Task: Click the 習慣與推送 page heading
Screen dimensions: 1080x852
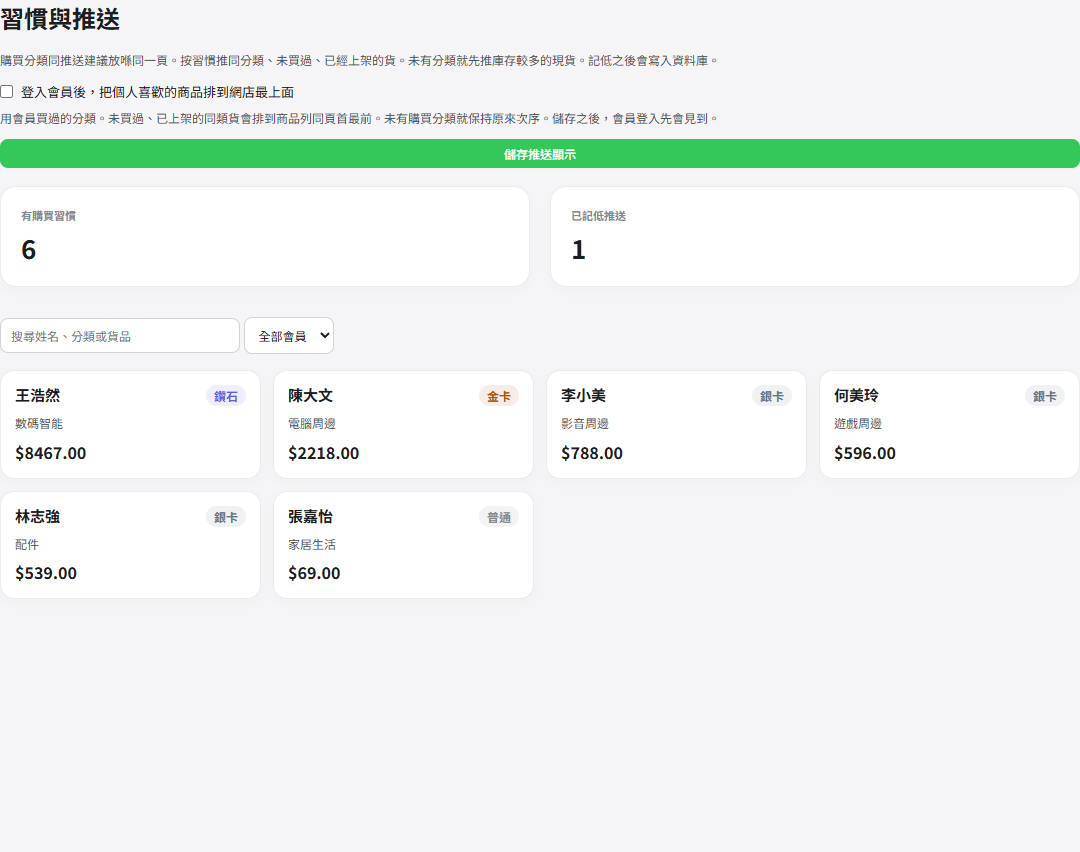Action: tap(60, 19)
